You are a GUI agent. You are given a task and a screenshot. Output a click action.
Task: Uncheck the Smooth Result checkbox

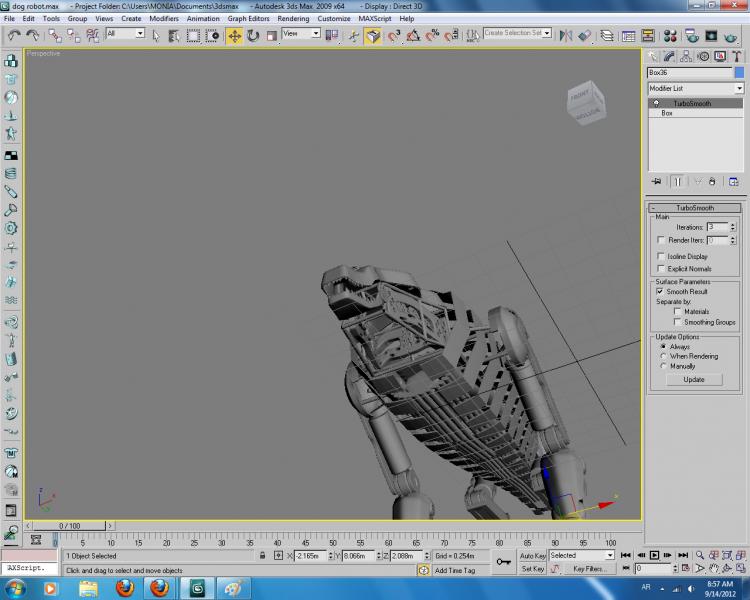(660, 291)
